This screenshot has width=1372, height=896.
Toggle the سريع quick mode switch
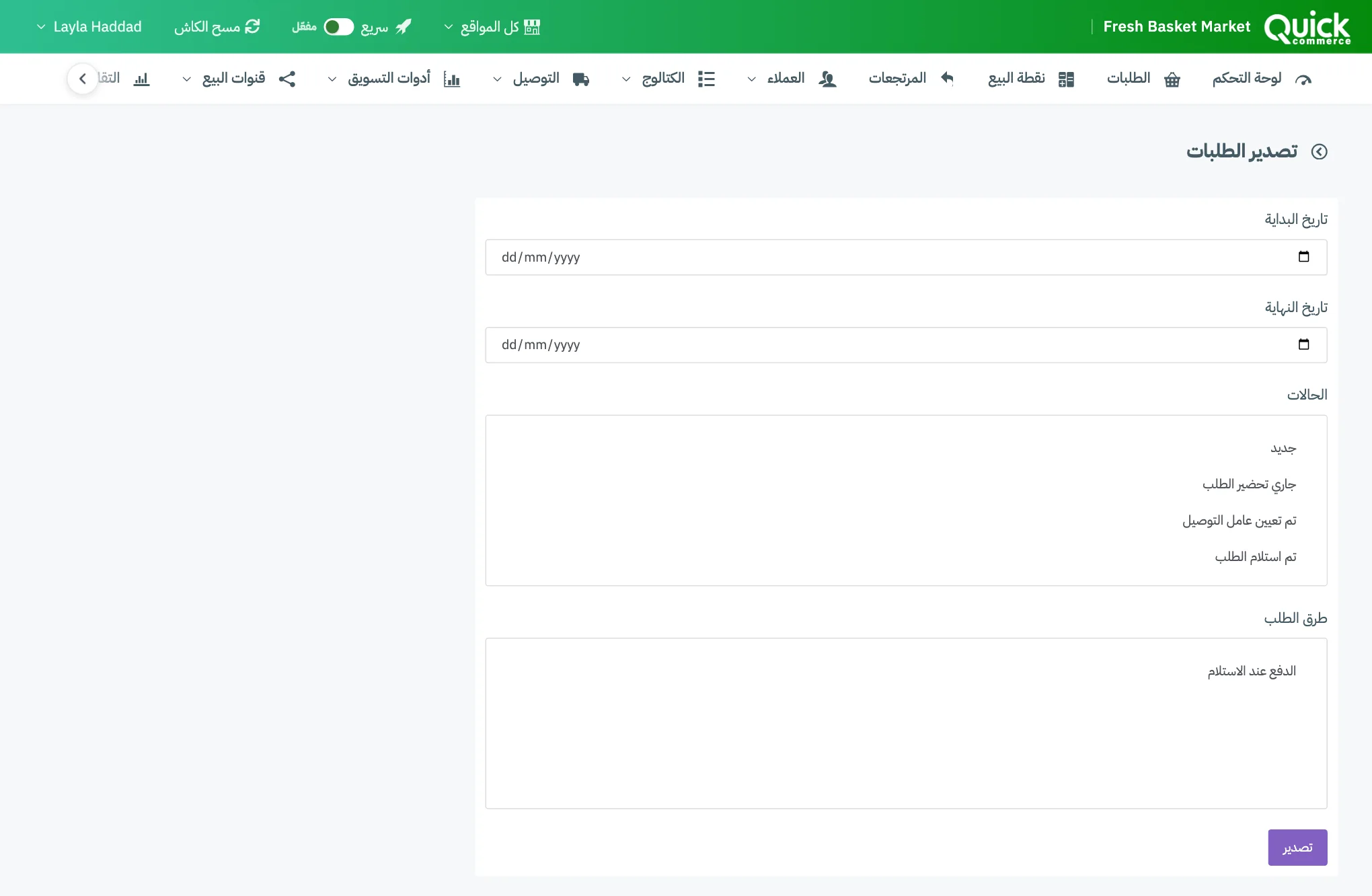(339, 27)
